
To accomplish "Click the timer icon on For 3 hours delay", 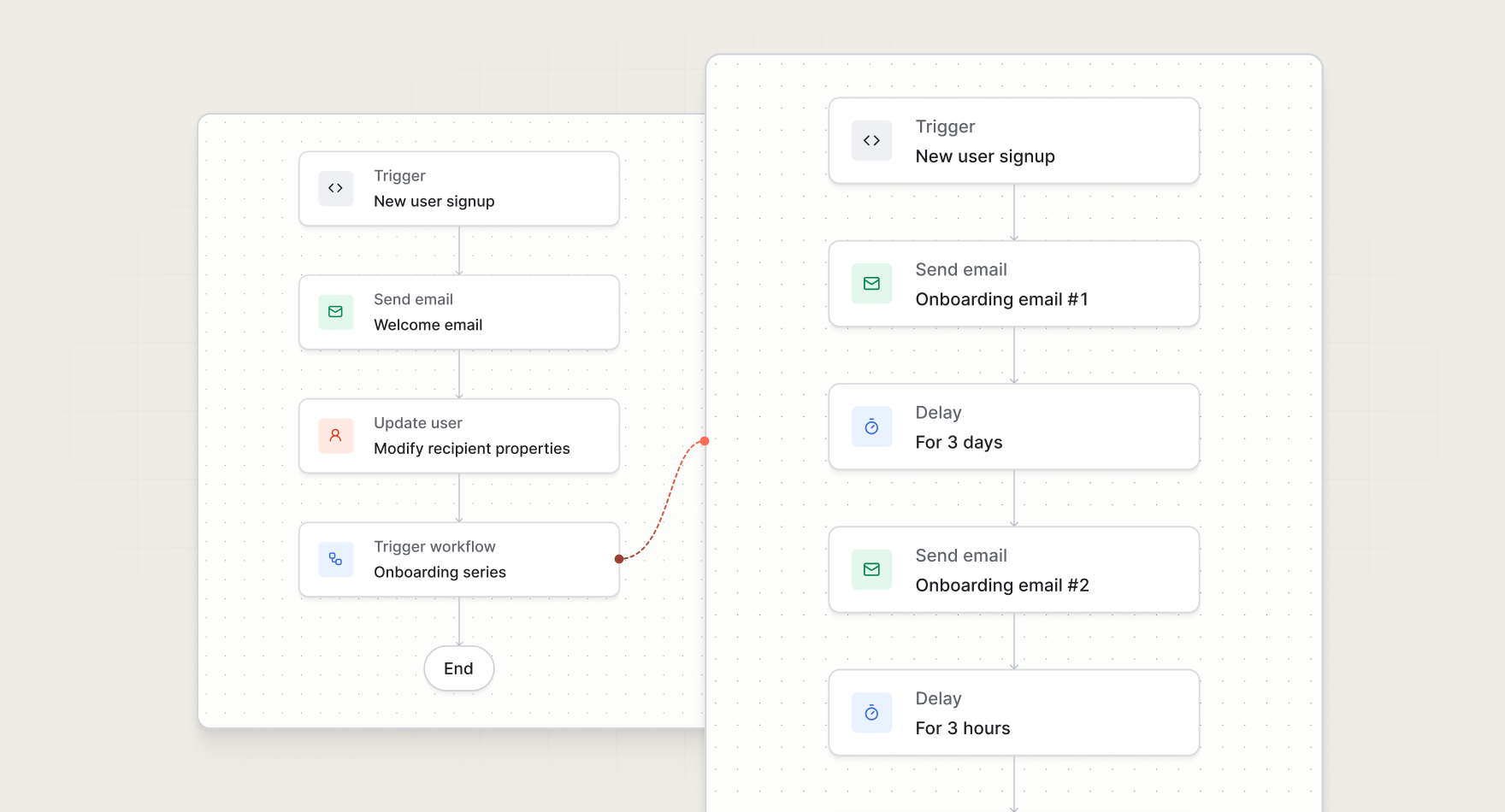I will (871, 713).
